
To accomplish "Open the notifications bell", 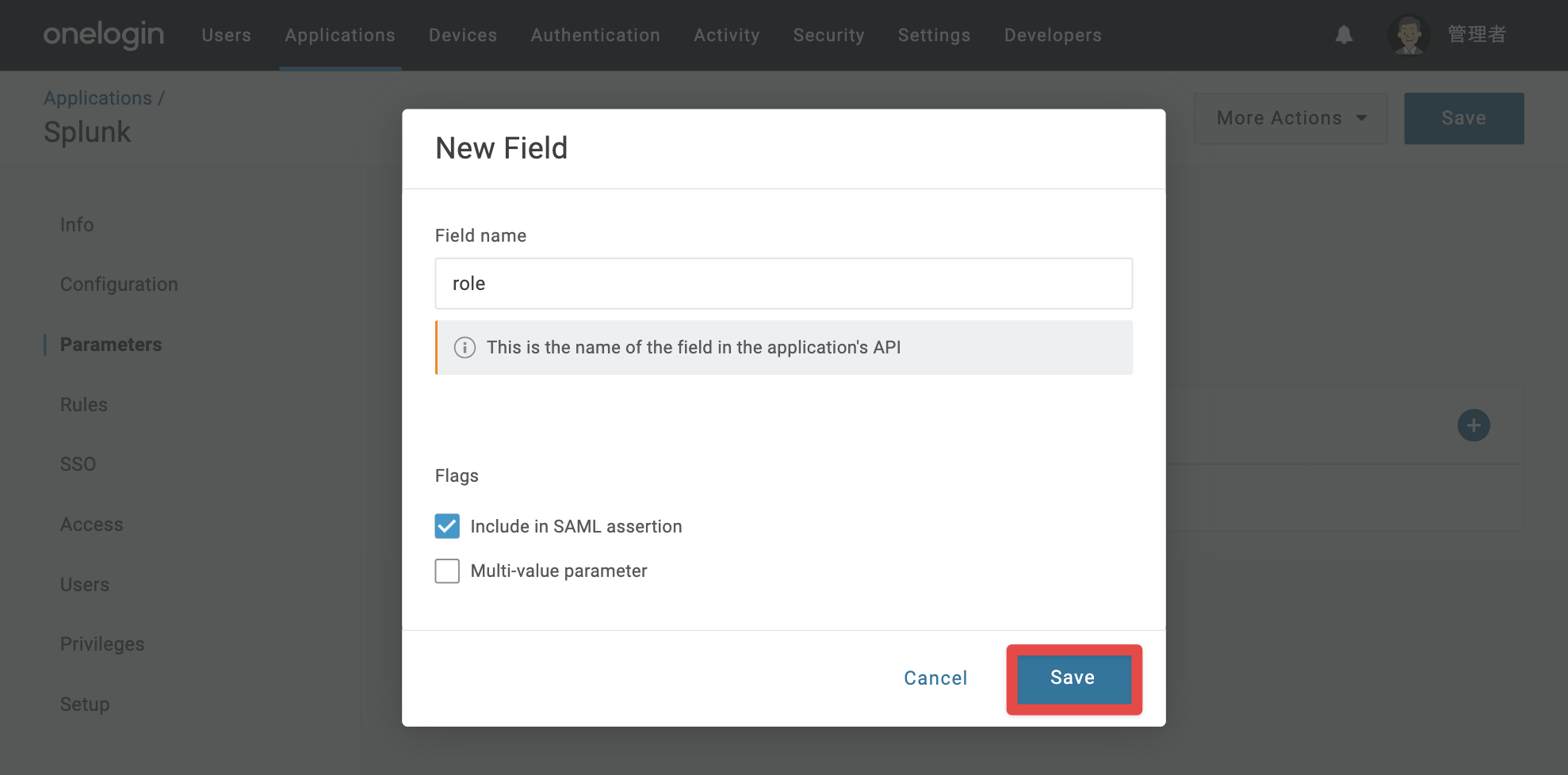I will point(1344,35).
